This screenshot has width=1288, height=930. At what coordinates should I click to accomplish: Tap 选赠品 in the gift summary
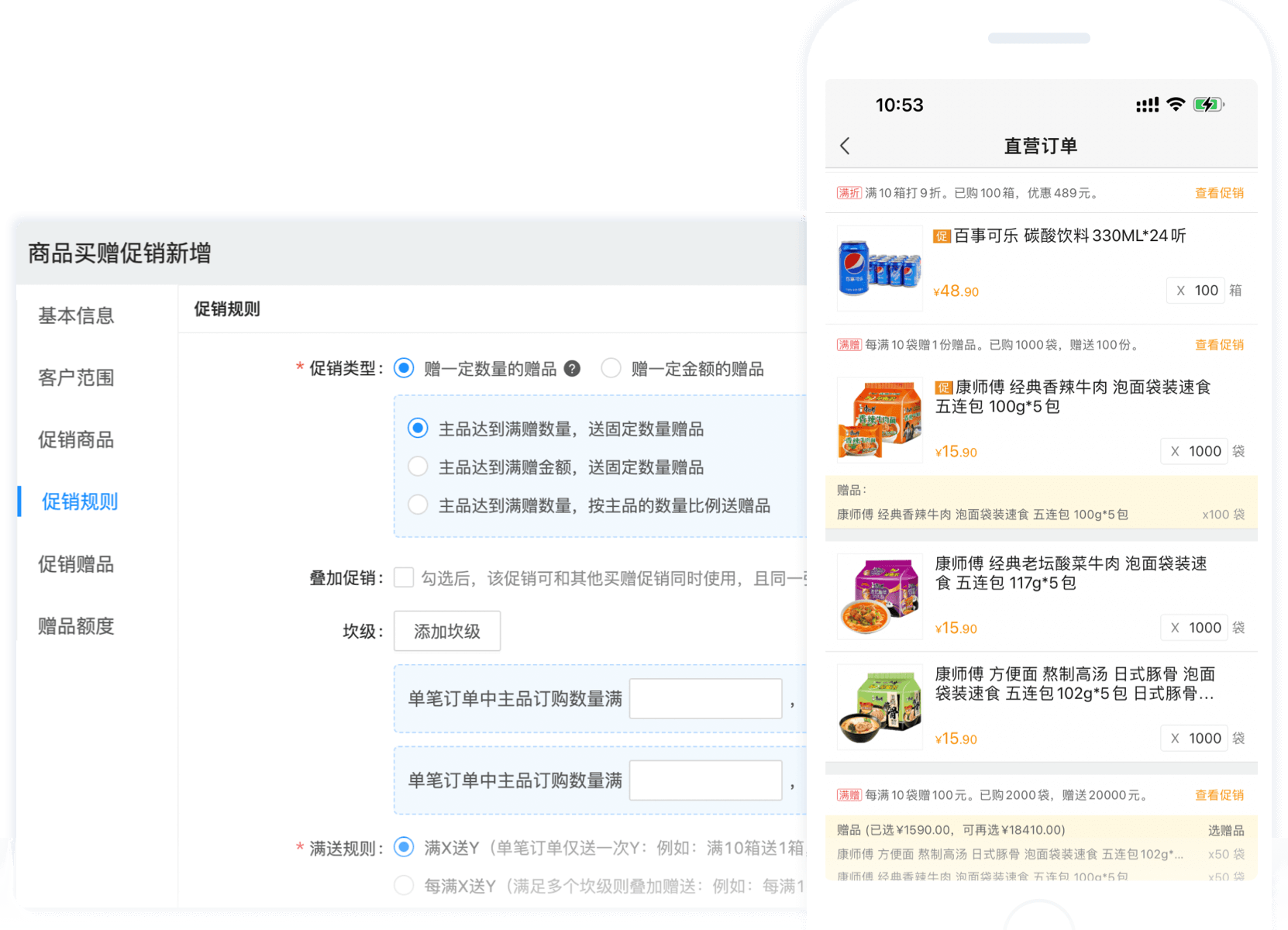coord(1226,830)
